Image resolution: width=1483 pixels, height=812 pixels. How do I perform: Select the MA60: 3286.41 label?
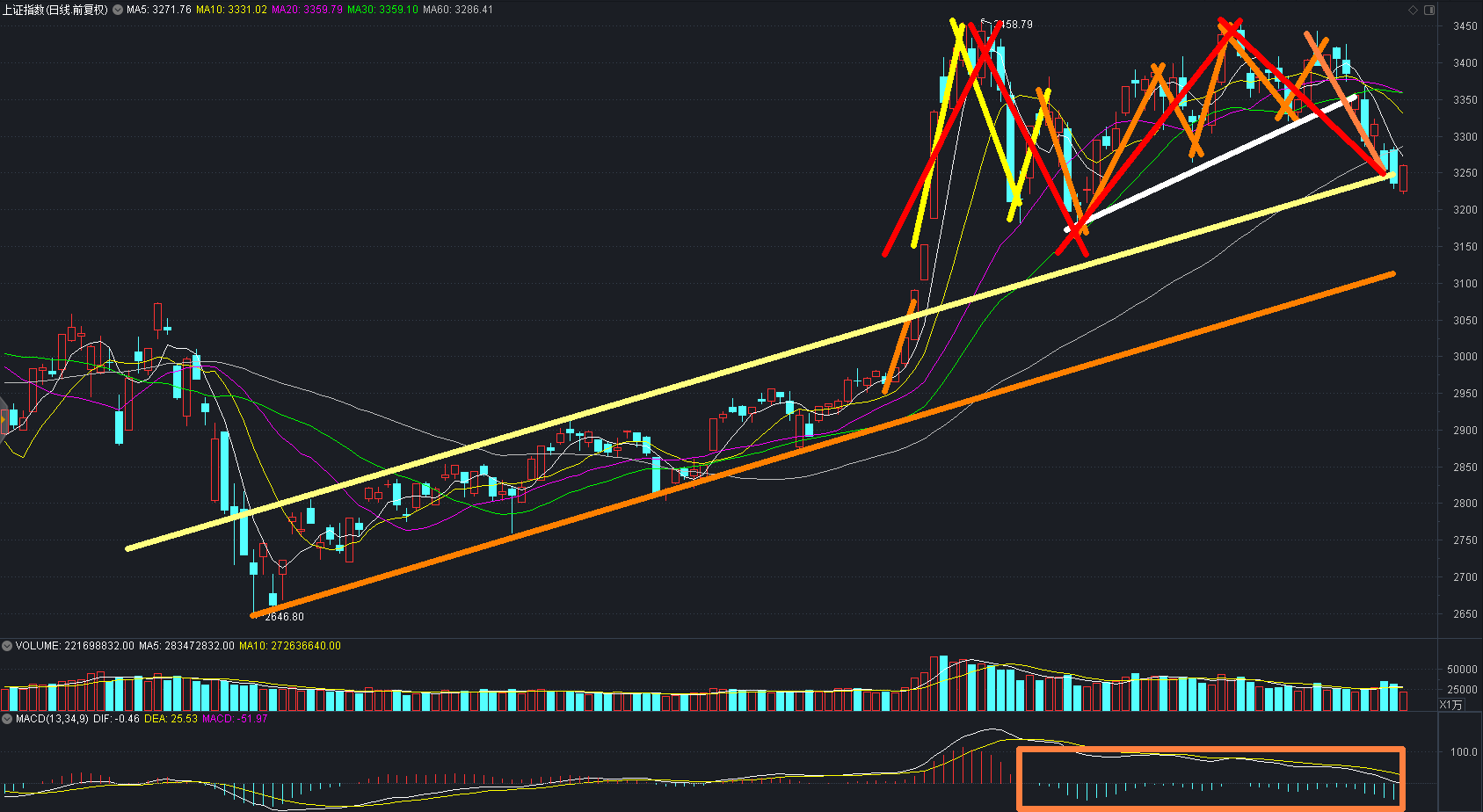pyautogui.click(x=458, y=10)
